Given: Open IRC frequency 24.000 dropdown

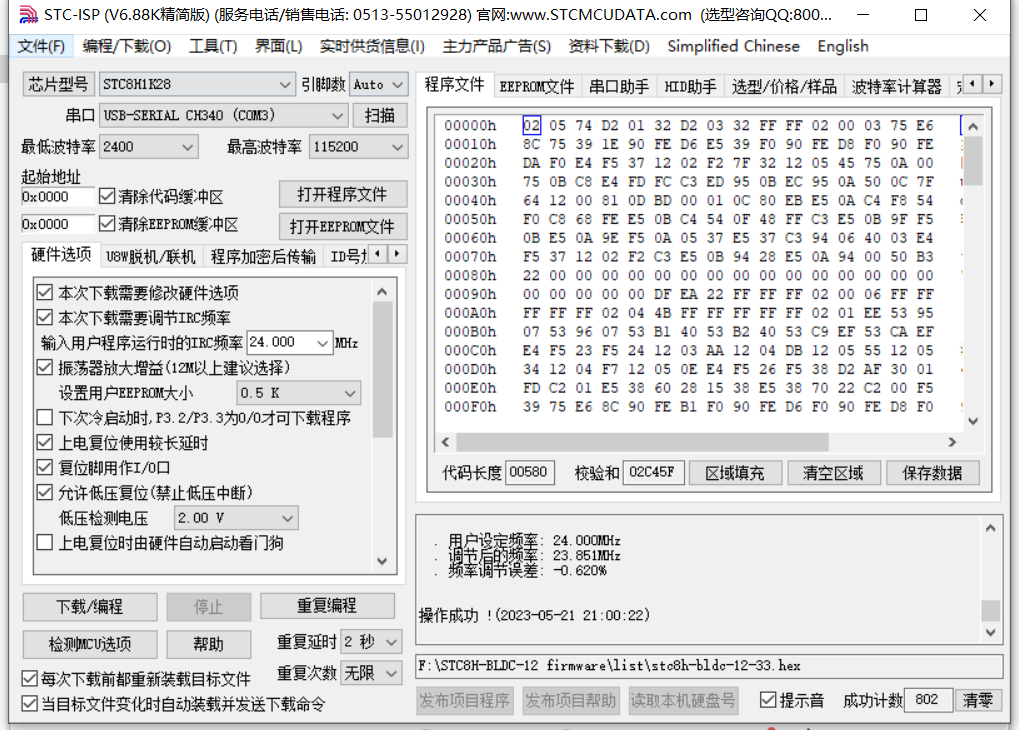Looking at the screenshot, I should pos(290,343).
